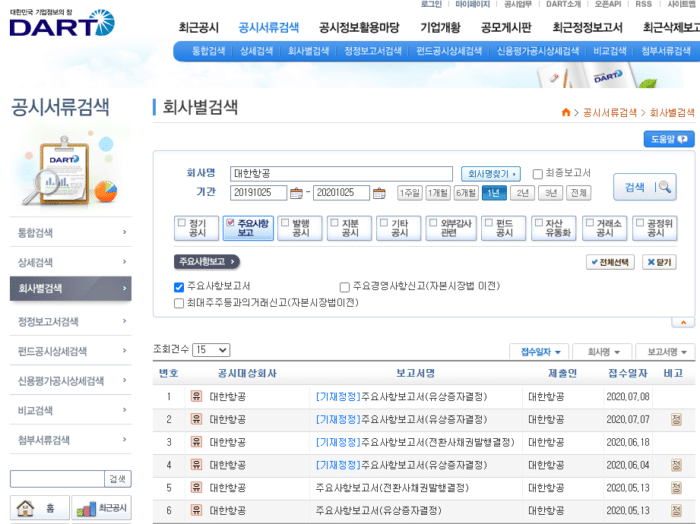Click the 유 market icon in row 3

pos(196,441)
